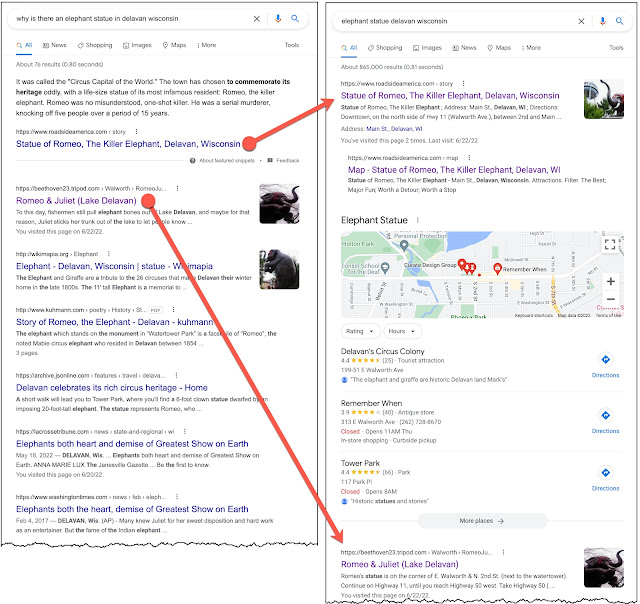
Task: Switch to News tab in right results
Action: tap(464, 48)
